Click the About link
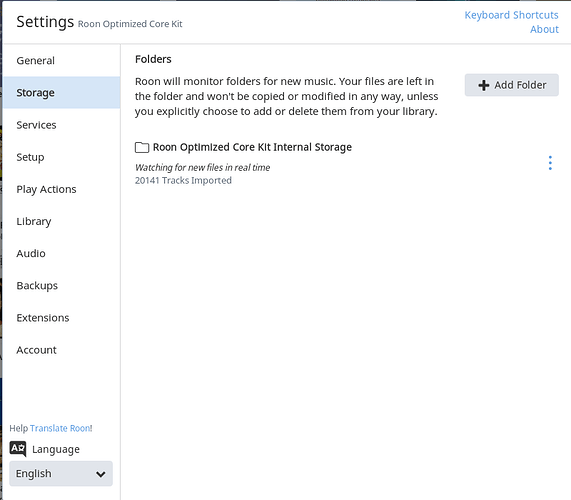 coord(544,29)
